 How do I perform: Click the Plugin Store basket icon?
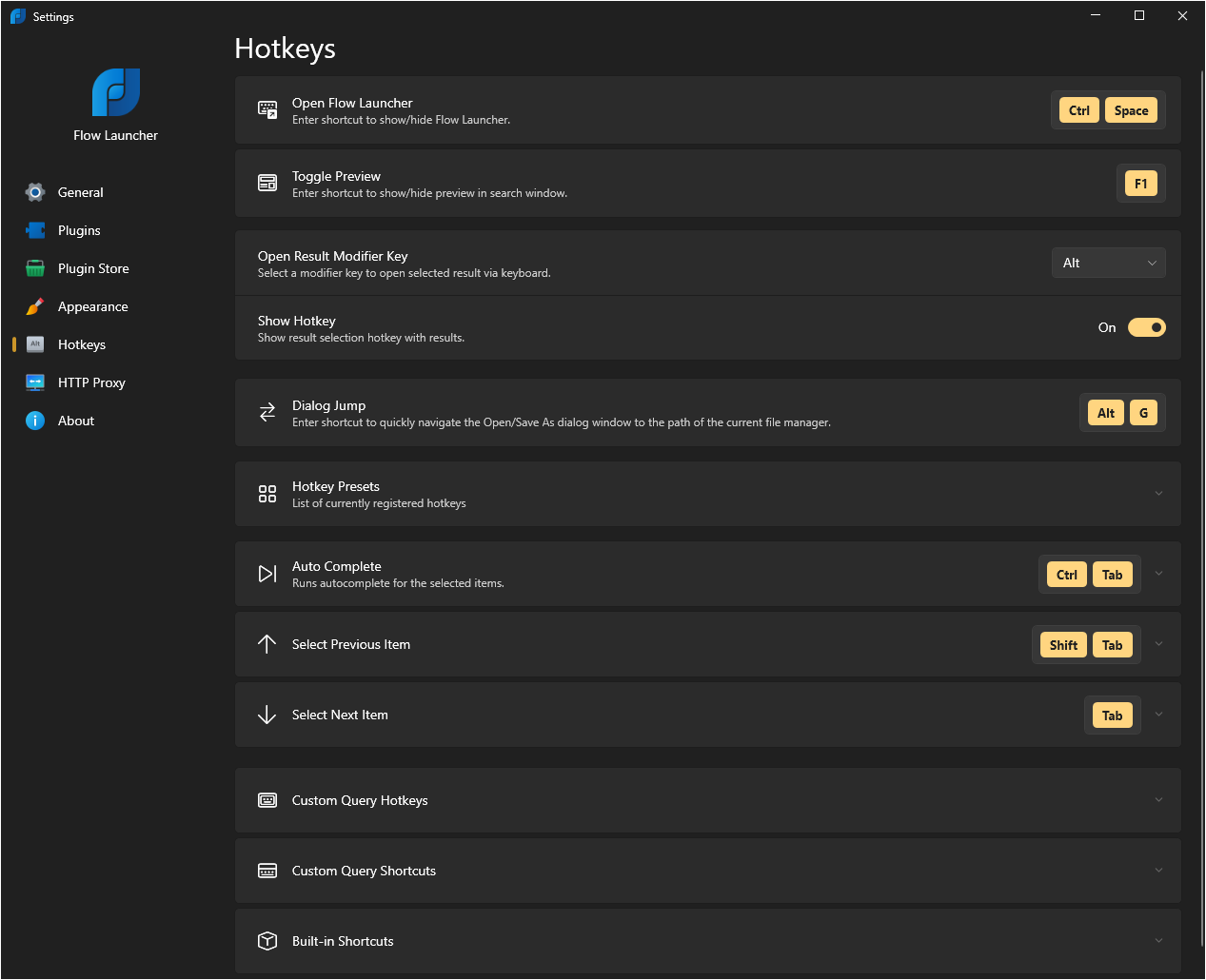35,268
